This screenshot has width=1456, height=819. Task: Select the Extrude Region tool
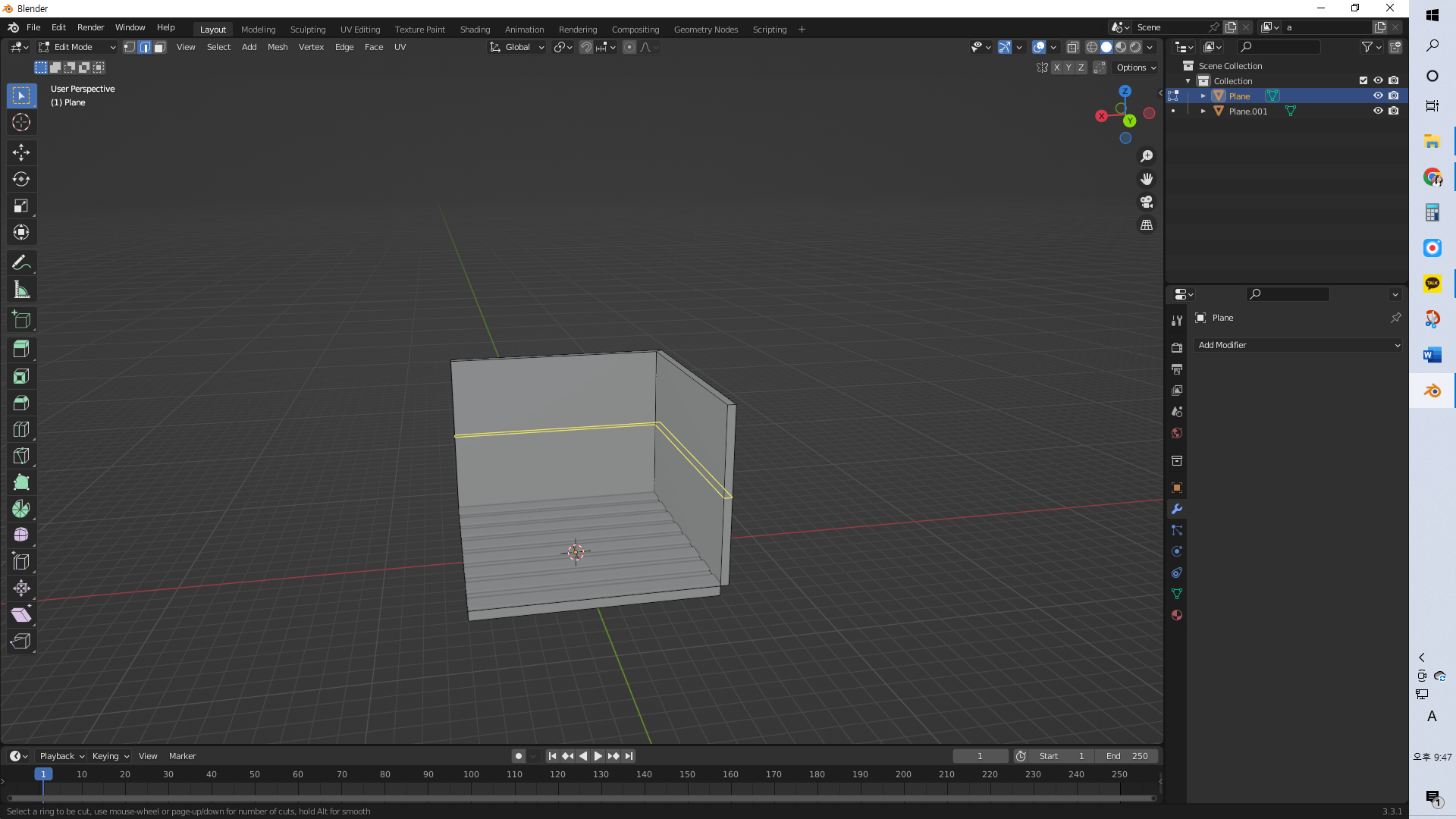(x=21, y=350)
